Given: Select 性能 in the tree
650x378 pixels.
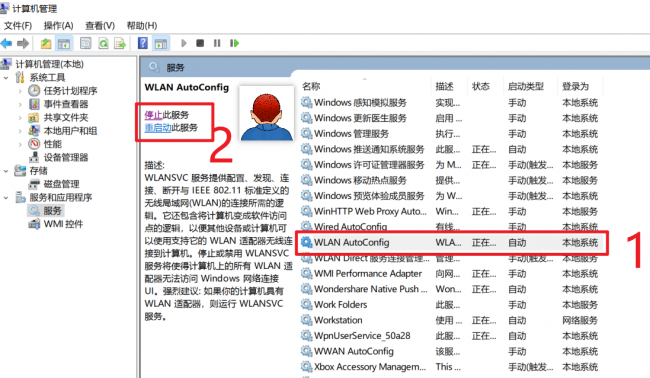Looking at the screenshot, I should click(53, 144).
